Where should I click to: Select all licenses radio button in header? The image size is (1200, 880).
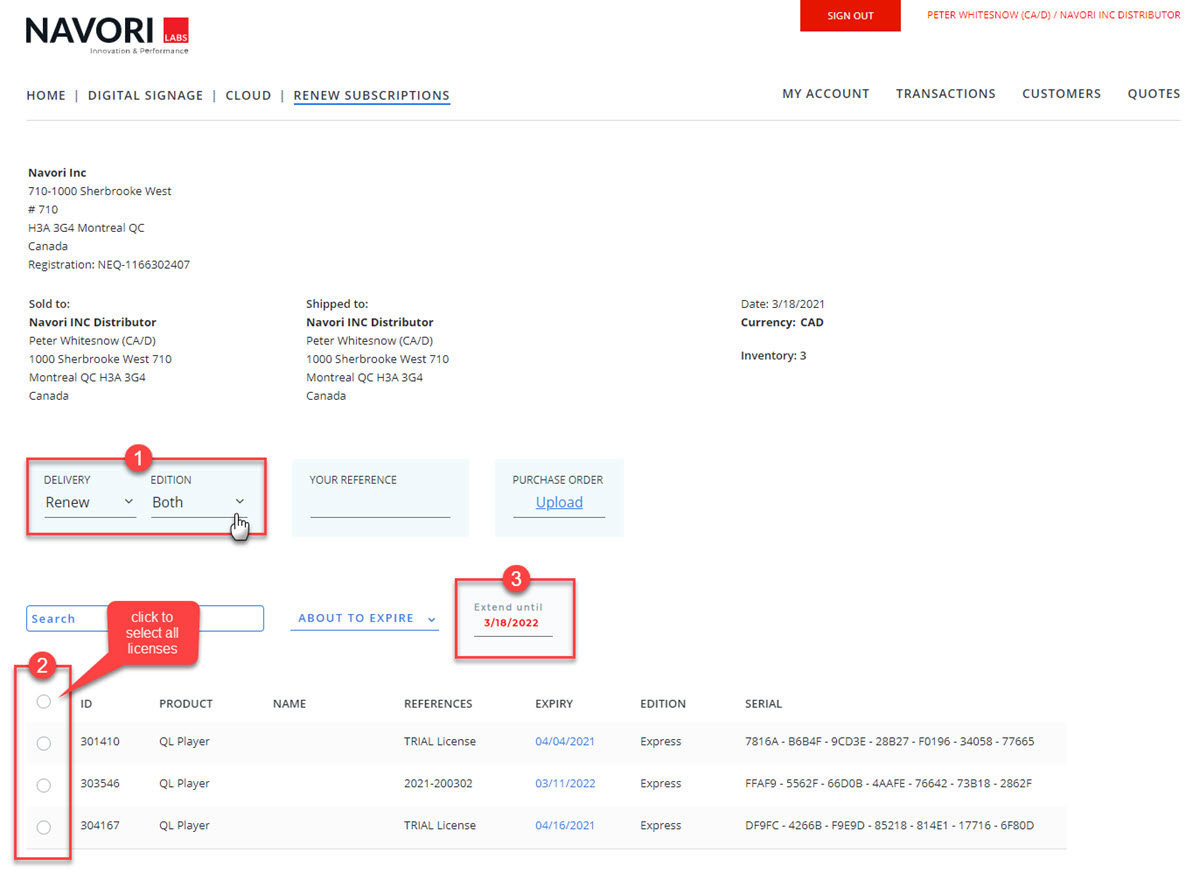click(43, 702)
